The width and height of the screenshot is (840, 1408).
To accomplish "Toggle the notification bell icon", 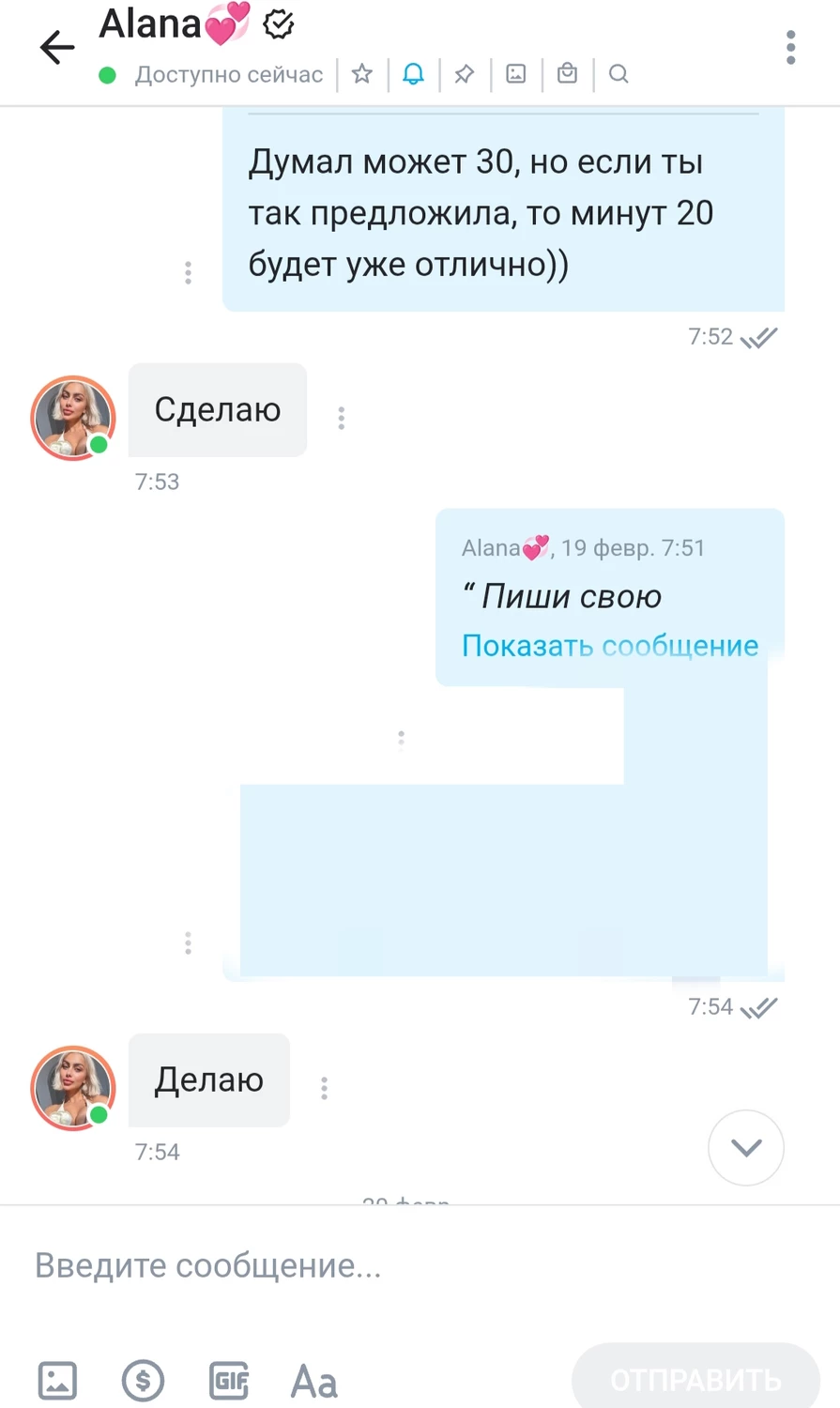I will (x=413, y=74).
